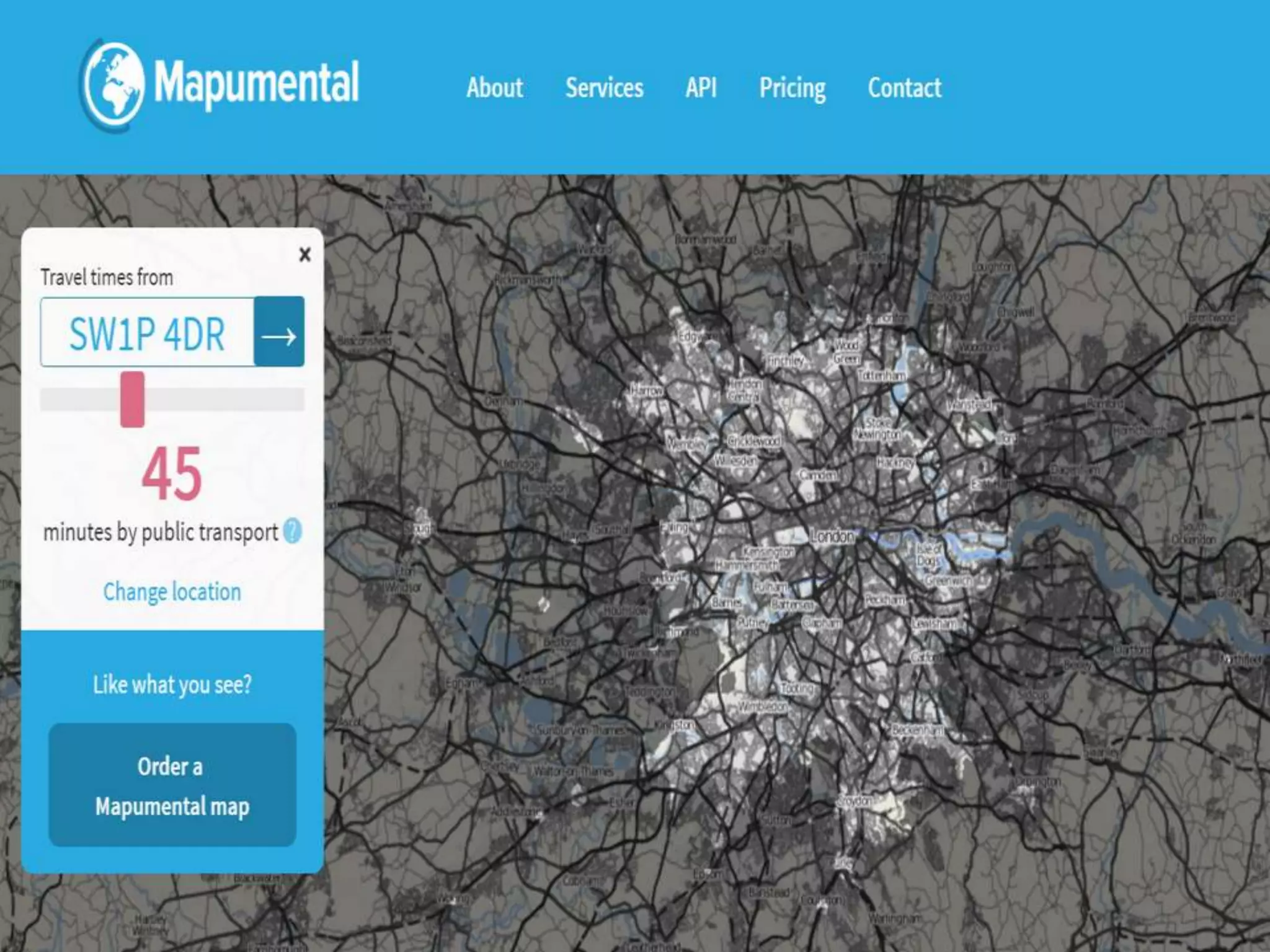Viewport: 1270px width, 952px height.
Task: Select Pricing in the top navigation
Action: pyautogui.click(x=792, y=88)
